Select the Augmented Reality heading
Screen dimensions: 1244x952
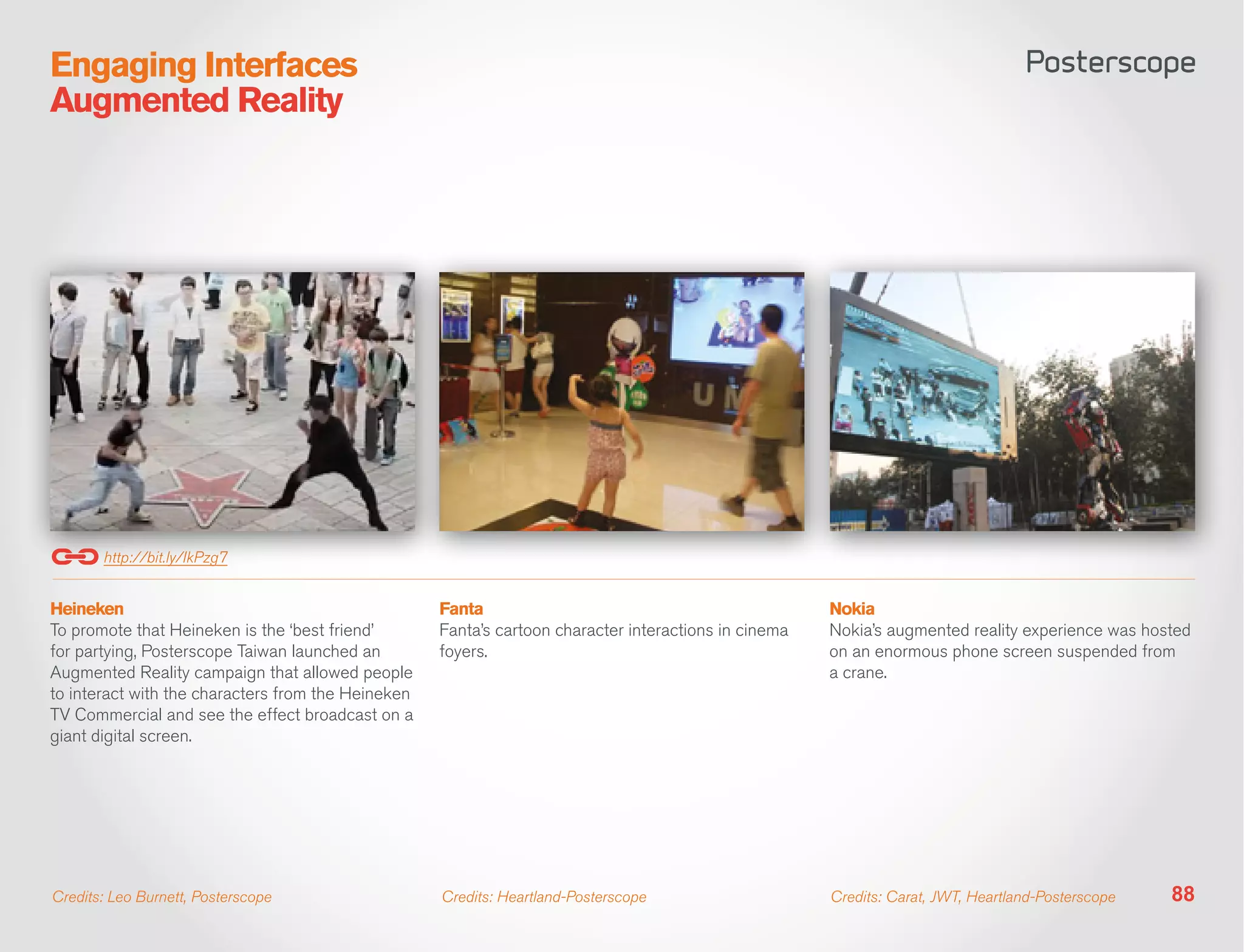pos(196,100)
